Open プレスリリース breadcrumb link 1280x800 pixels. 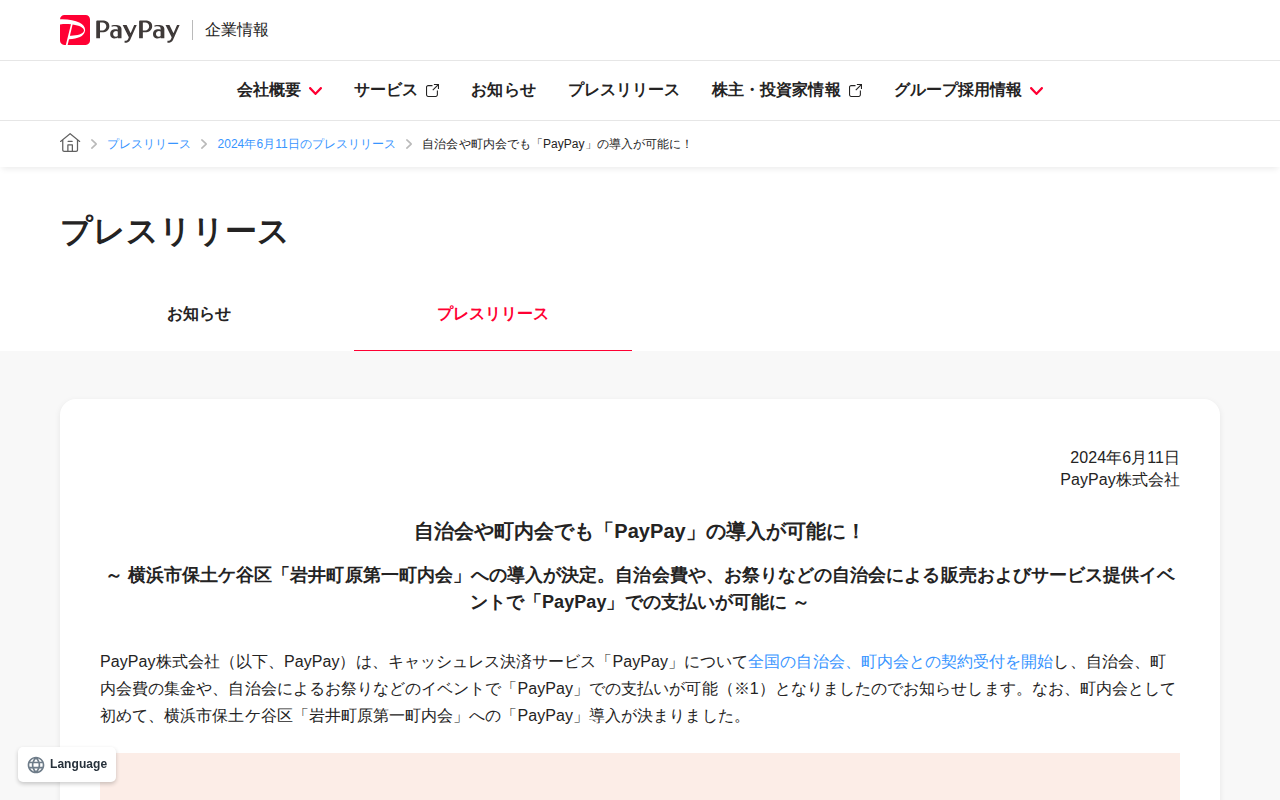pos(149,144)
